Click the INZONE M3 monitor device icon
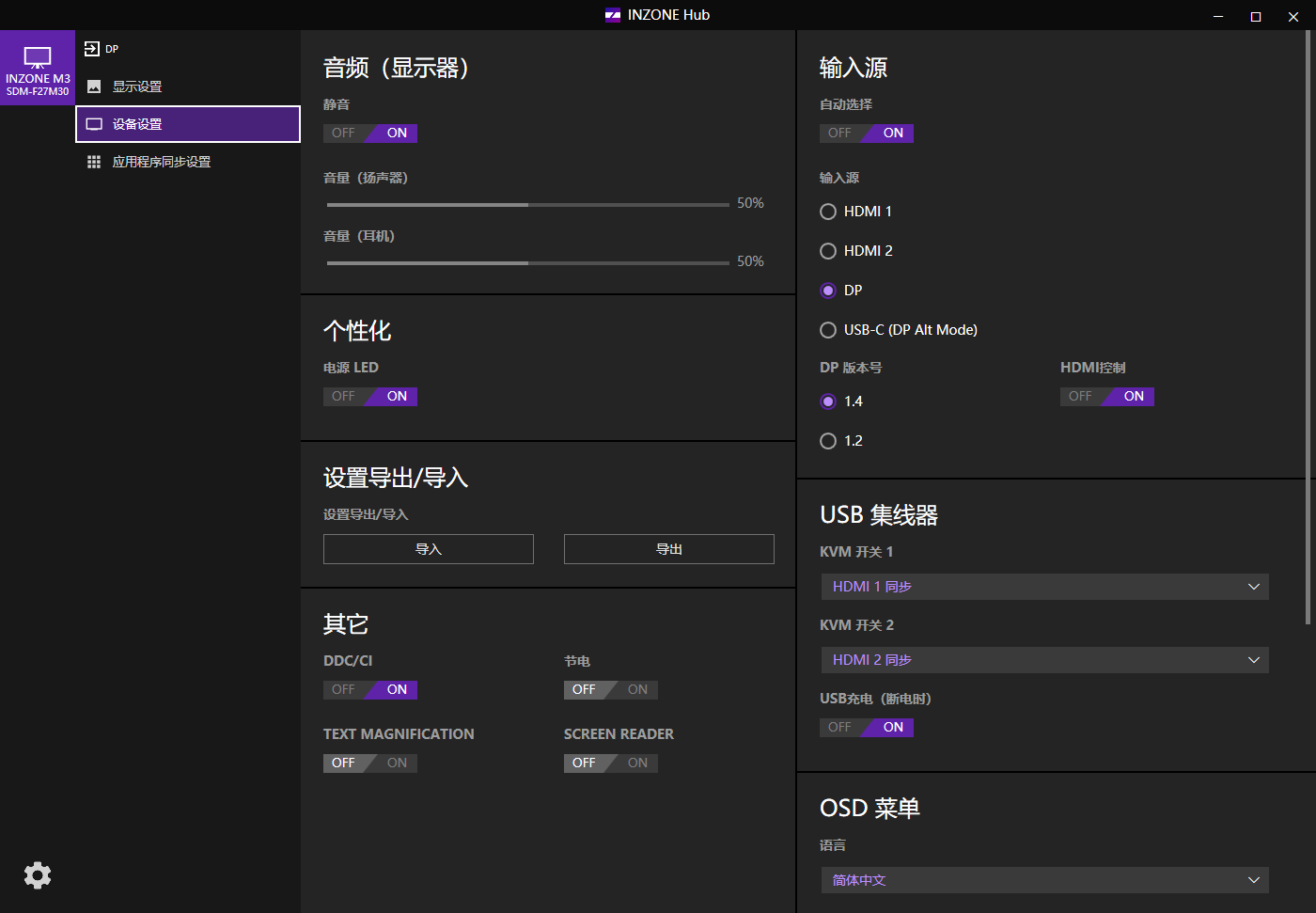This screenshot has width=1316, height=913. [38, 58]
